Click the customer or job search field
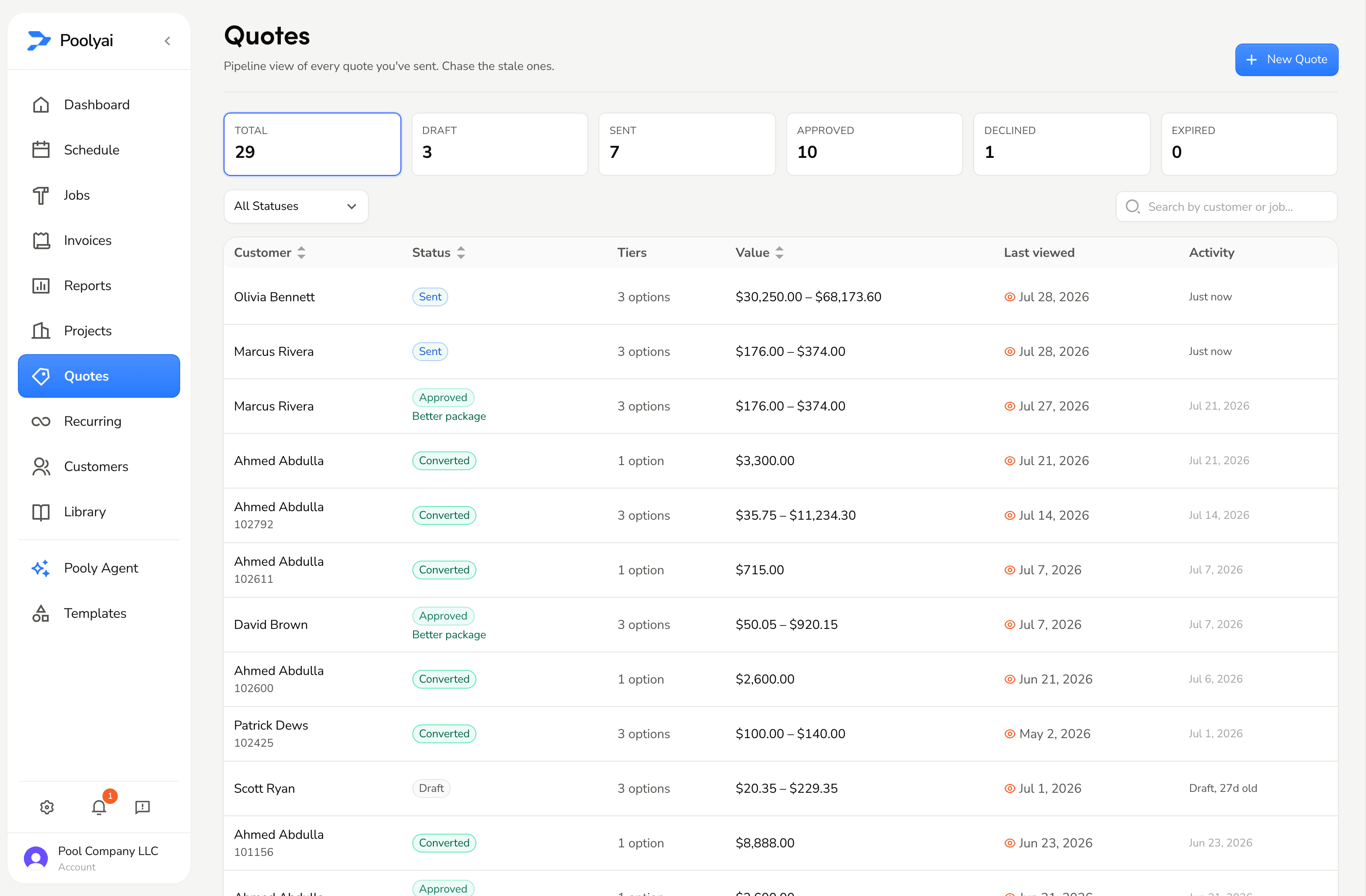Viewport: 1366px width, 896px height. click(x=1226, y=207)
